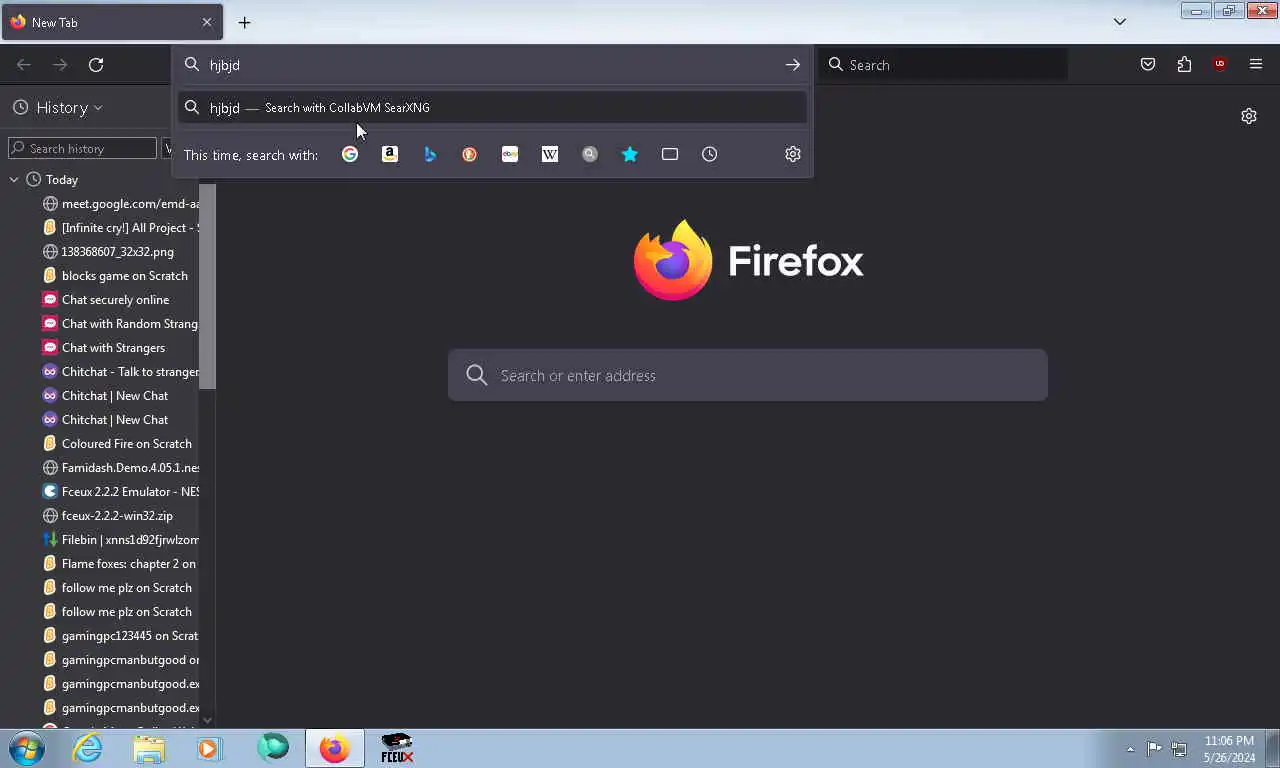This screenshot has width=1280, height=768.
Task: Open Windows Explorer from taskbar
Action: 149,748
